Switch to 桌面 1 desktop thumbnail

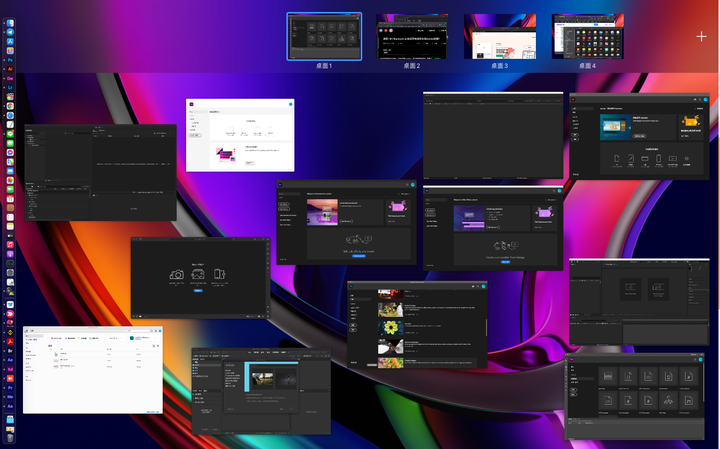point(324,37)
